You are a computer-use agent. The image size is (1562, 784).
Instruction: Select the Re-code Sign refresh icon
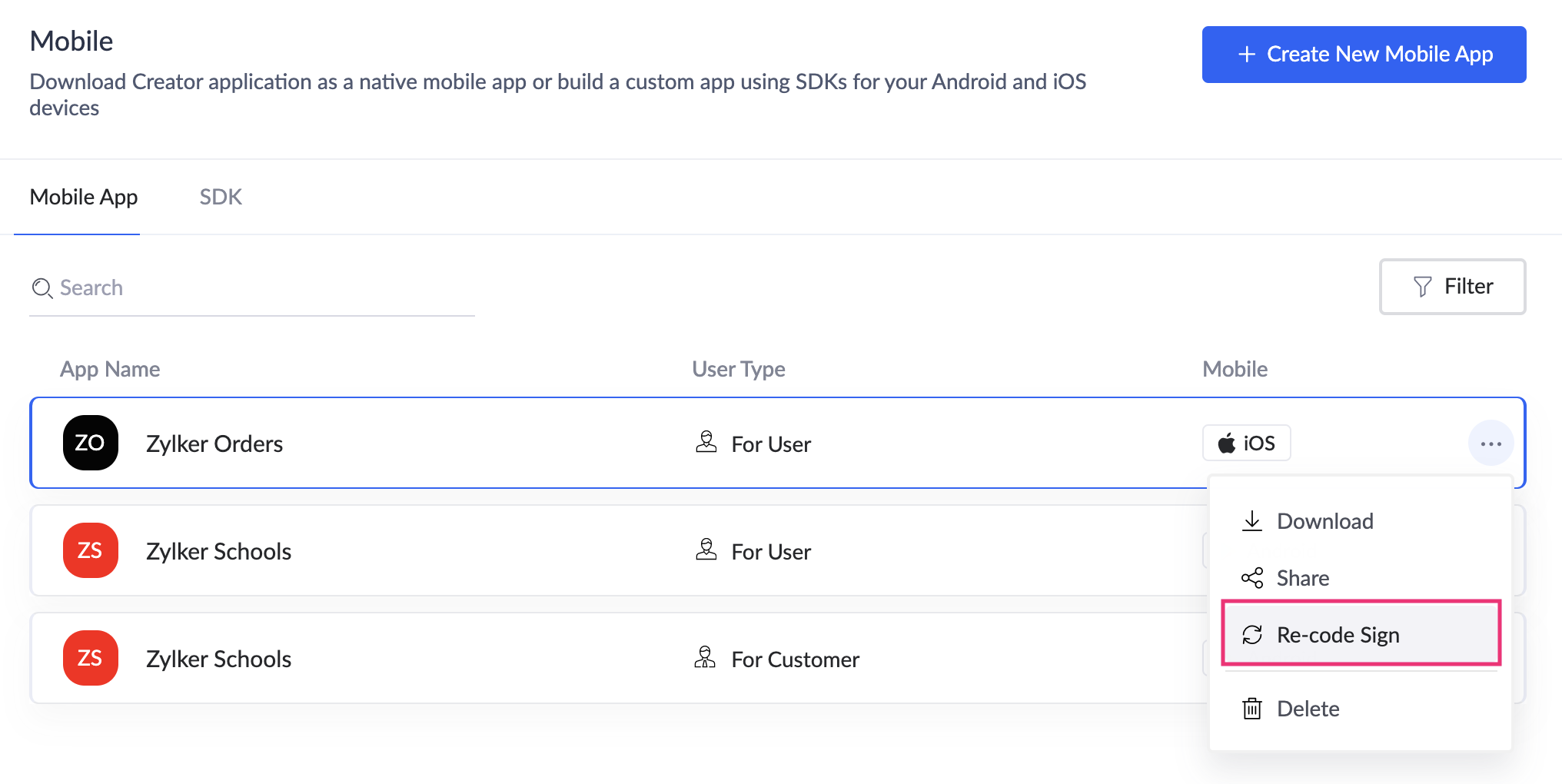pyautogui.click(x=1252, y=634)
